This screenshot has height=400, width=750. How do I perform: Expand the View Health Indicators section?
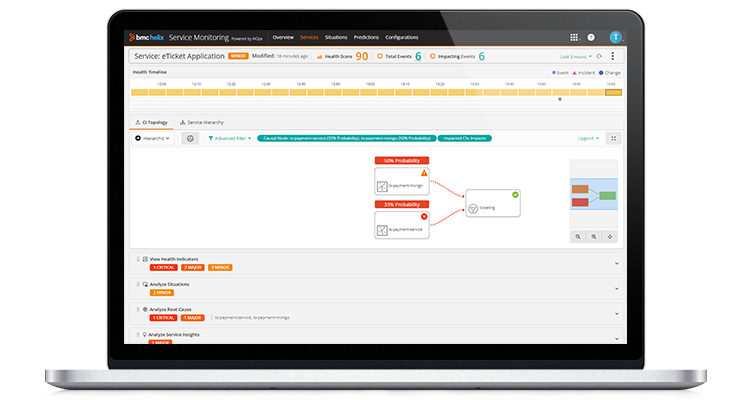[x=616, y=263]
